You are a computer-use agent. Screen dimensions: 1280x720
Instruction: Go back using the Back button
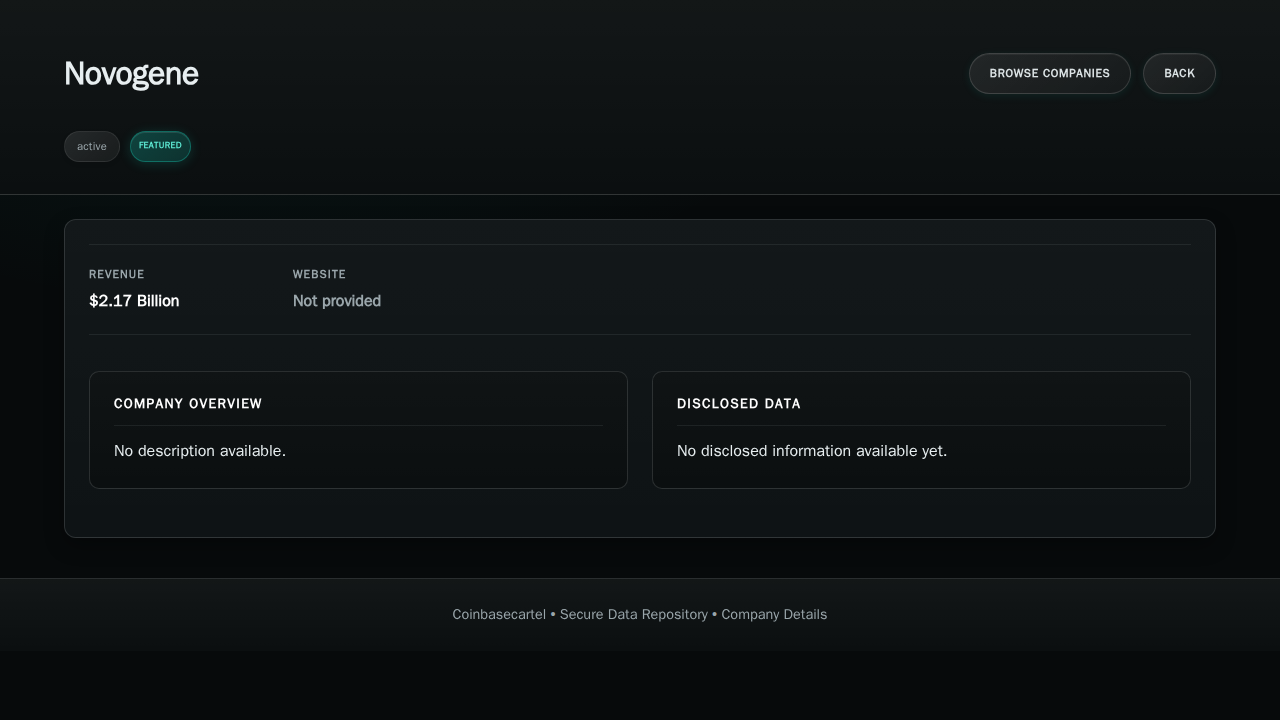point(1179,73)
